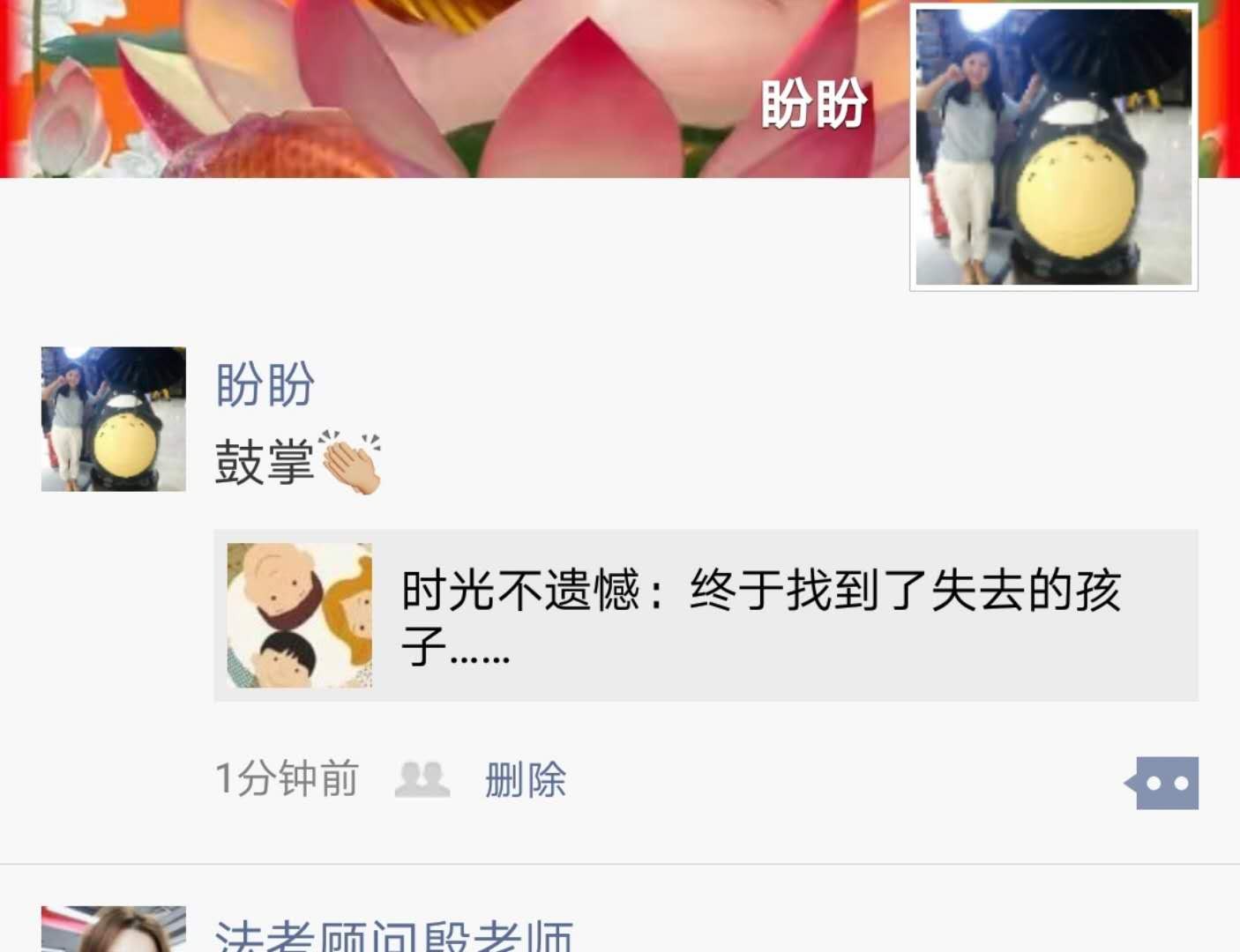The height and width of the screenshot is (952, 1240).
Task: Click the 法考顾问殷老师 profile avatar
Action: point(114,929)
